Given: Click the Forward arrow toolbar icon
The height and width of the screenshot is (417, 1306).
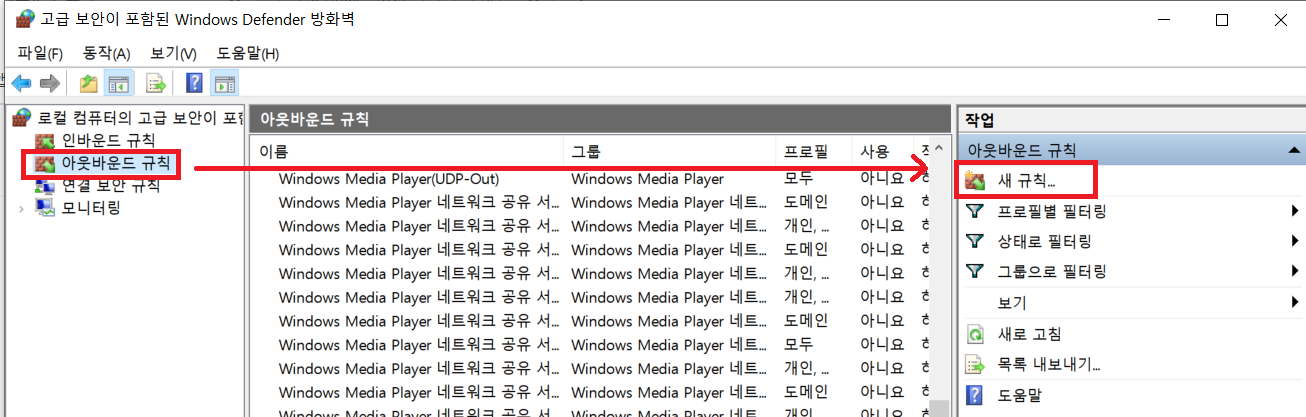Looking at the screenshot, I should [x=49, y=84].
